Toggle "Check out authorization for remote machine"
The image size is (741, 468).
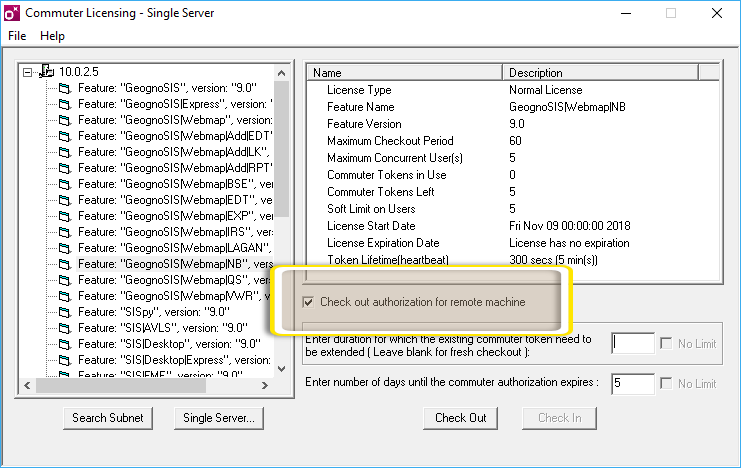pos(308,302)
